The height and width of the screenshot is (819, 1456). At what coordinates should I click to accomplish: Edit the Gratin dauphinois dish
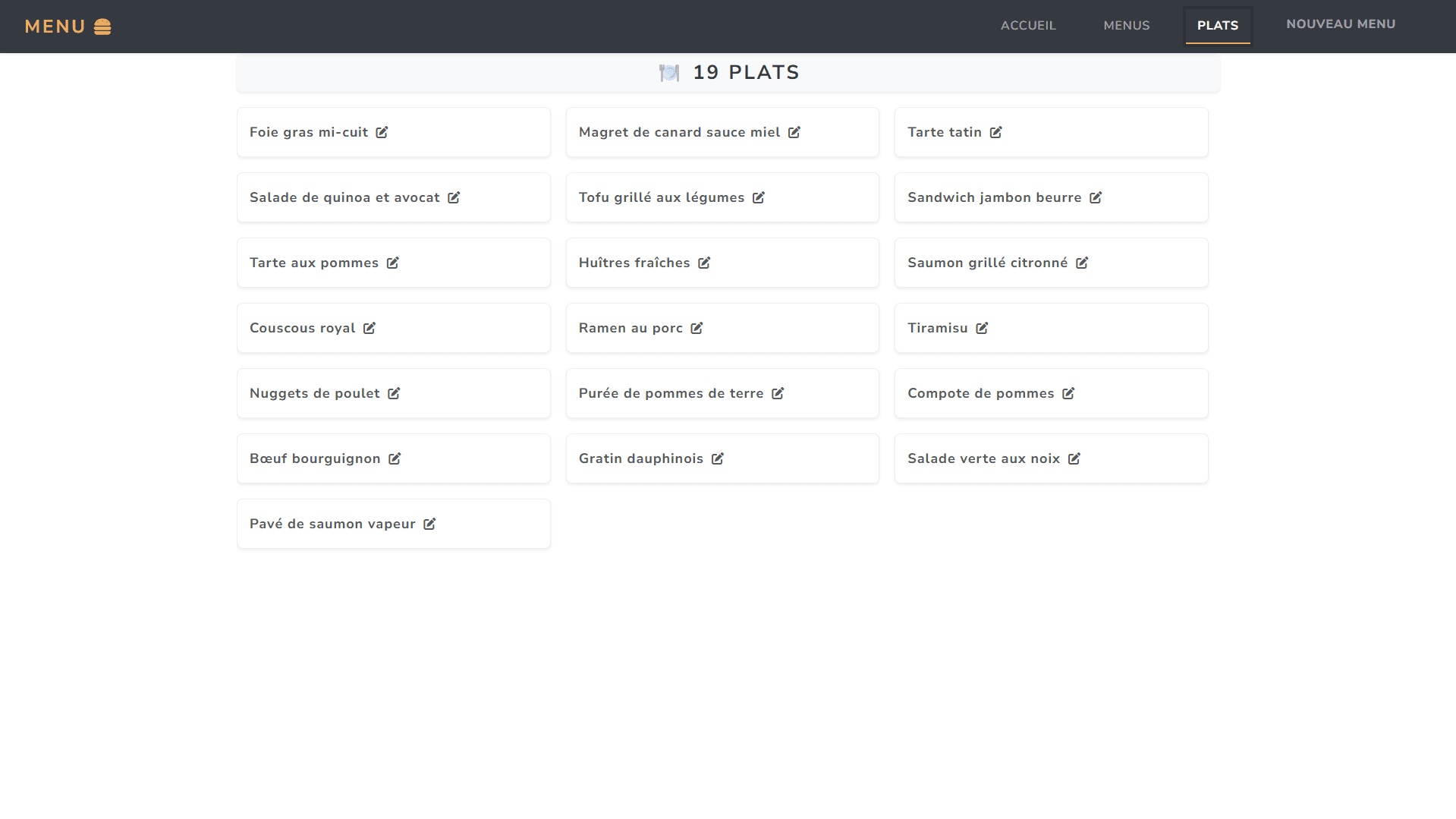pyautogui.click(x=718, y=458)
